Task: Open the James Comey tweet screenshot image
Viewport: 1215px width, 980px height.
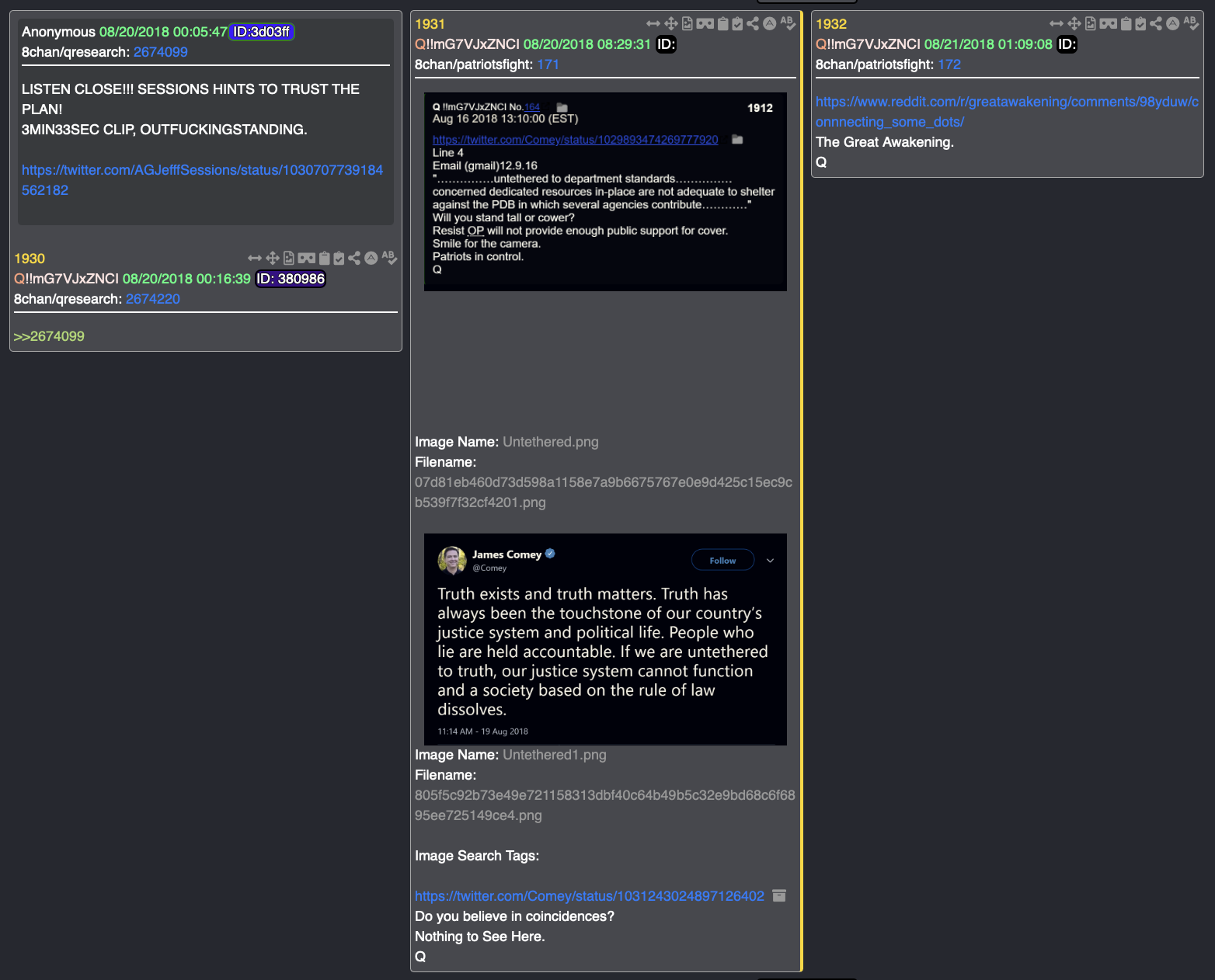Action: (x=605, y=639)
